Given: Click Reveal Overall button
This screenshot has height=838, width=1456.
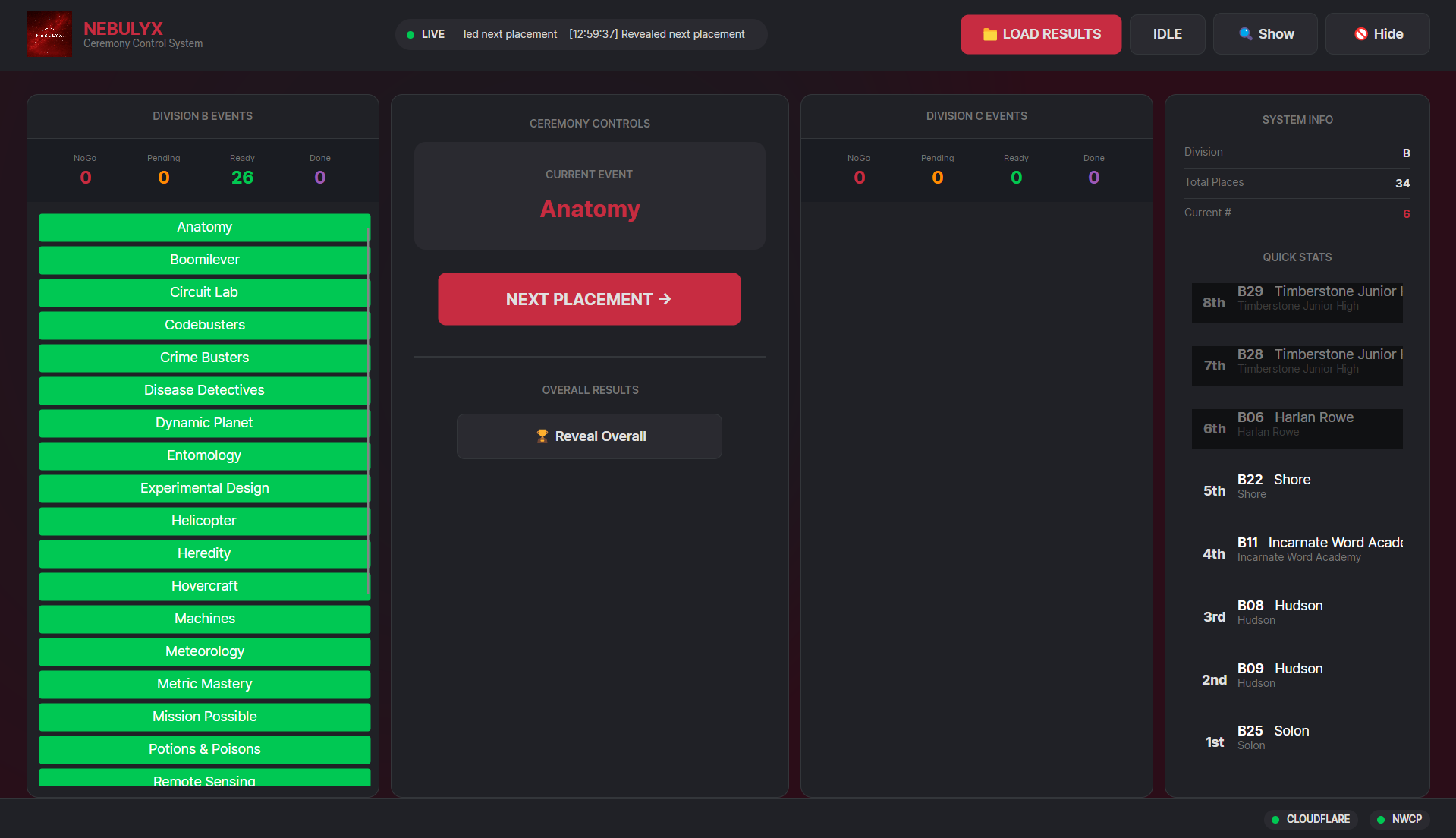Looking at the screenshot, I should pyautogui.click(x=590, y=436).
